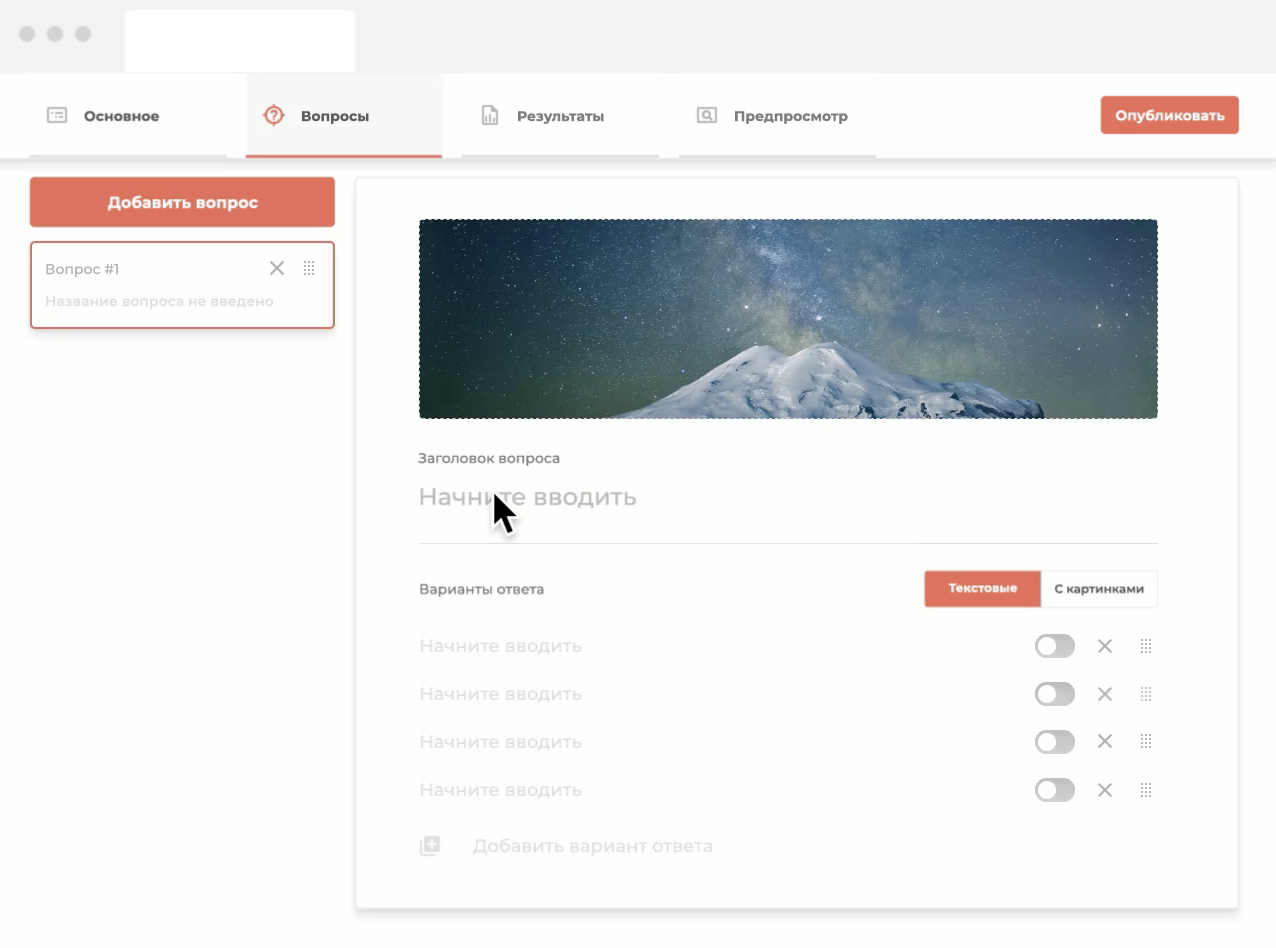Click the Вопросы tab's question mark icon
Screen dimensions: 1276x948
[x=273, y=115]
